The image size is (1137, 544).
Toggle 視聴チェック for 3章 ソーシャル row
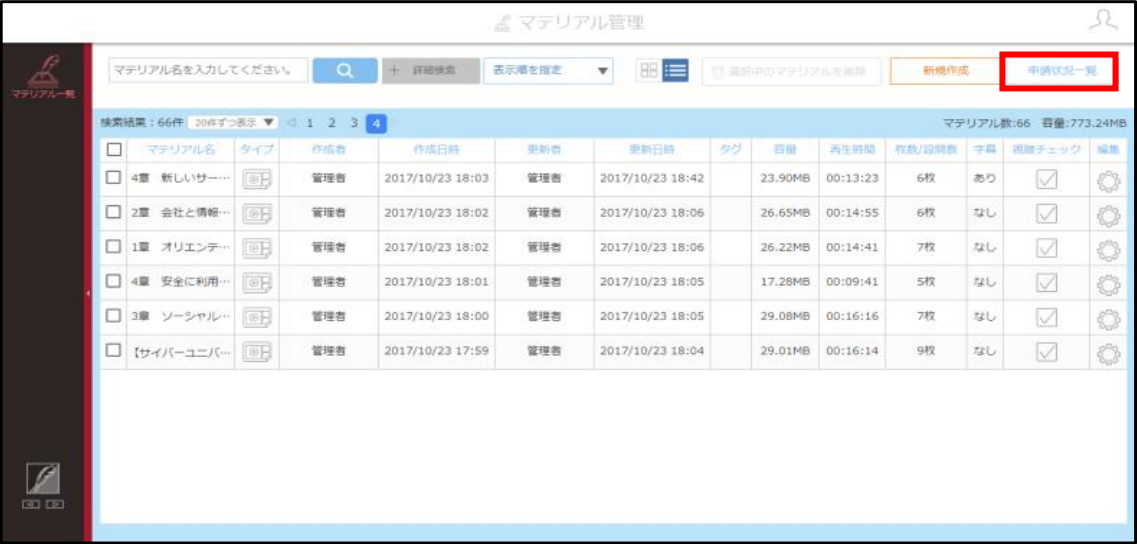(x=1046, y=317)
